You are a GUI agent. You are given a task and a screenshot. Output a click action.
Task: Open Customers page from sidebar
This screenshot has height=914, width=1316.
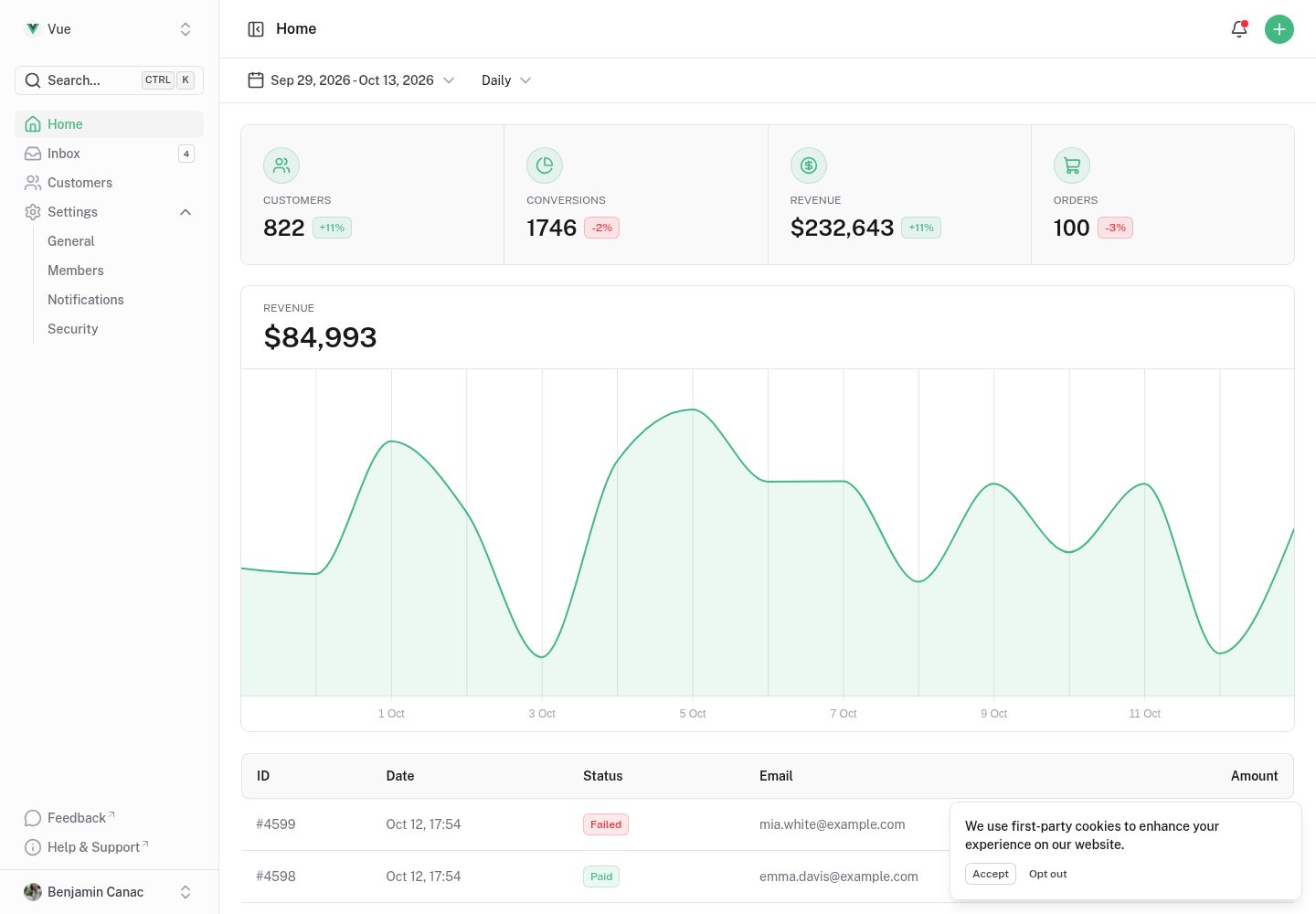[109, 183]
